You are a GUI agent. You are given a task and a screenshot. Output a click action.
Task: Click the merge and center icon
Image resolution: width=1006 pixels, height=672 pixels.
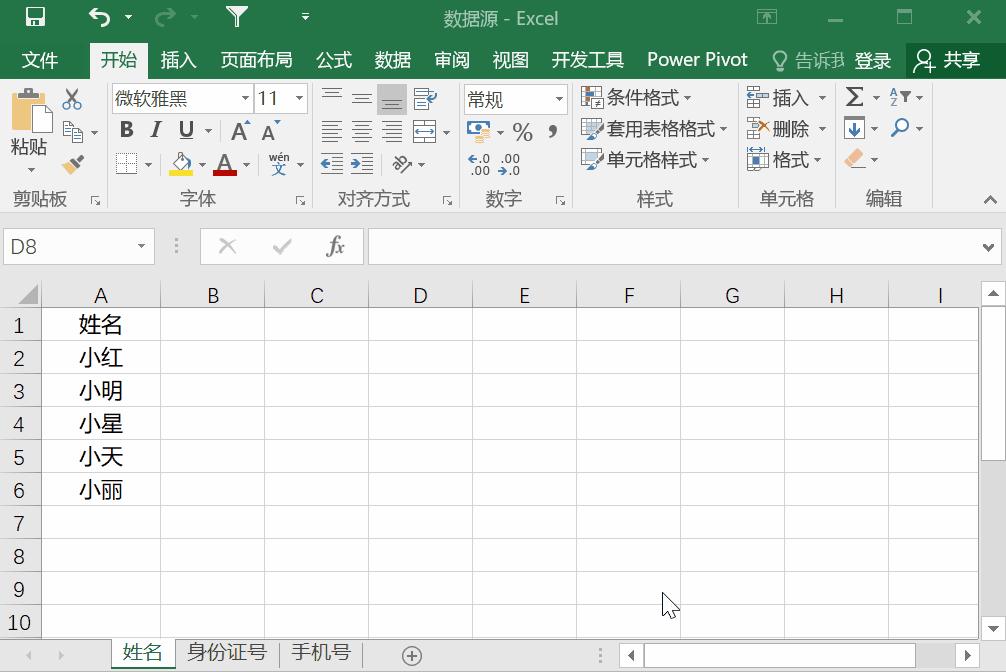424,132
